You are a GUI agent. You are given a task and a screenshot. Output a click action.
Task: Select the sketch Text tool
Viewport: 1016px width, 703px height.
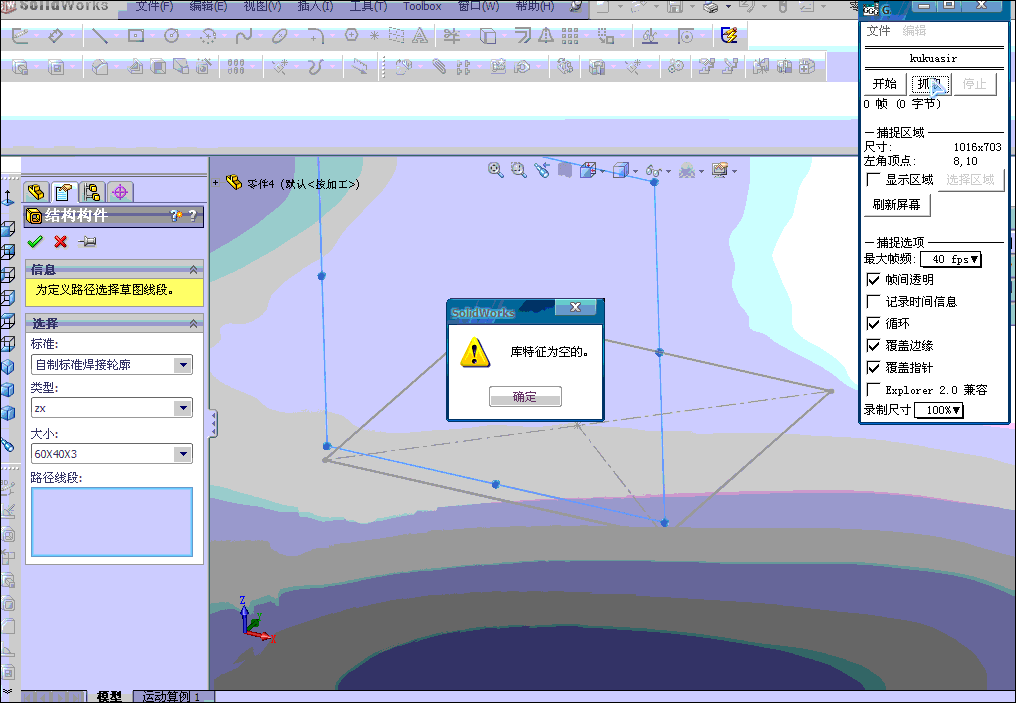pyautogui.click(x=421, y=36)
